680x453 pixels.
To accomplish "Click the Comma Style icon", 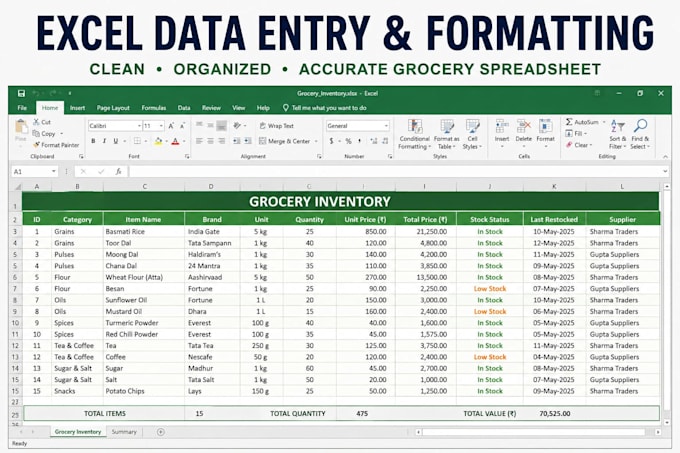I will point(360,141).
